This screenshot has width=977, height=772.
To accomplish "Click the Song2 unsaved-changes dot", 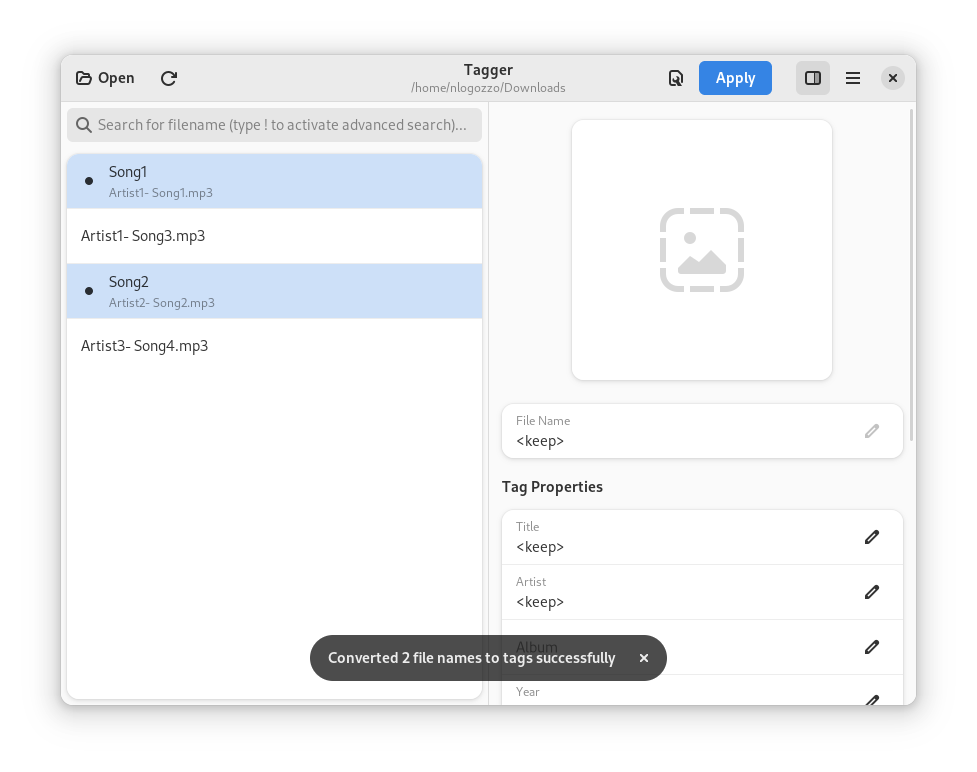I will pyautogui.click(x=89, y=291).
